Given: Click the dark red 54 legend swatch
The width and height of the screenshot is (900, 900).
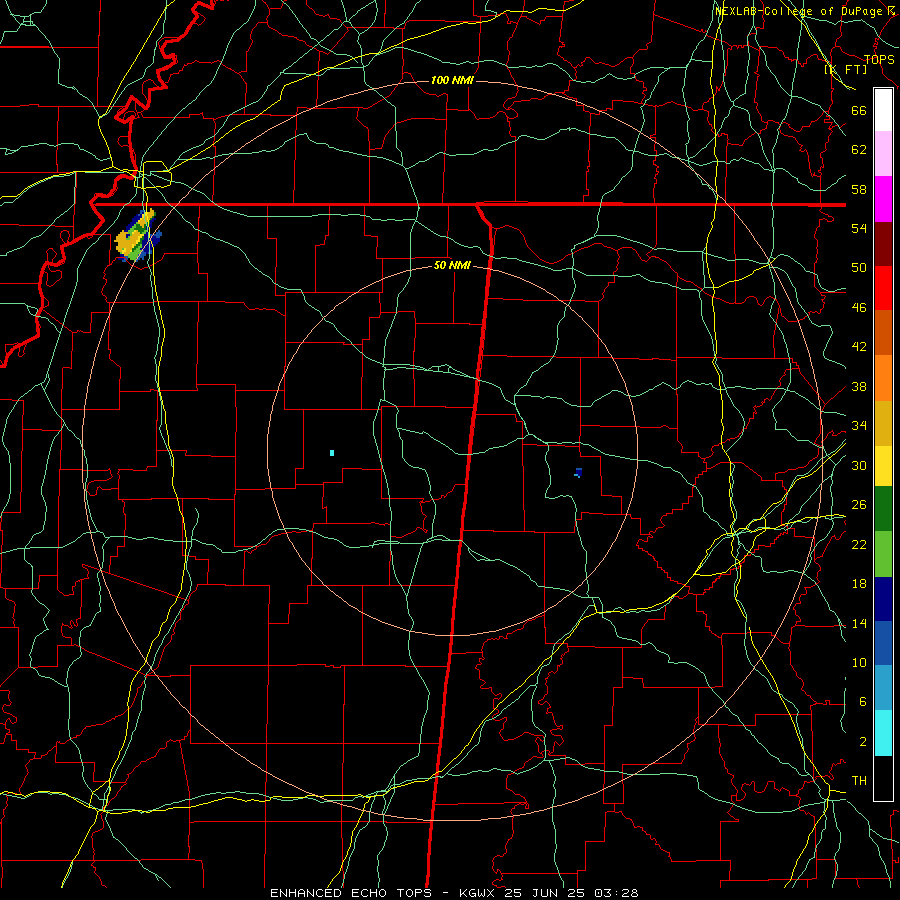Looking at the screenshot, I should coord(883,244).
